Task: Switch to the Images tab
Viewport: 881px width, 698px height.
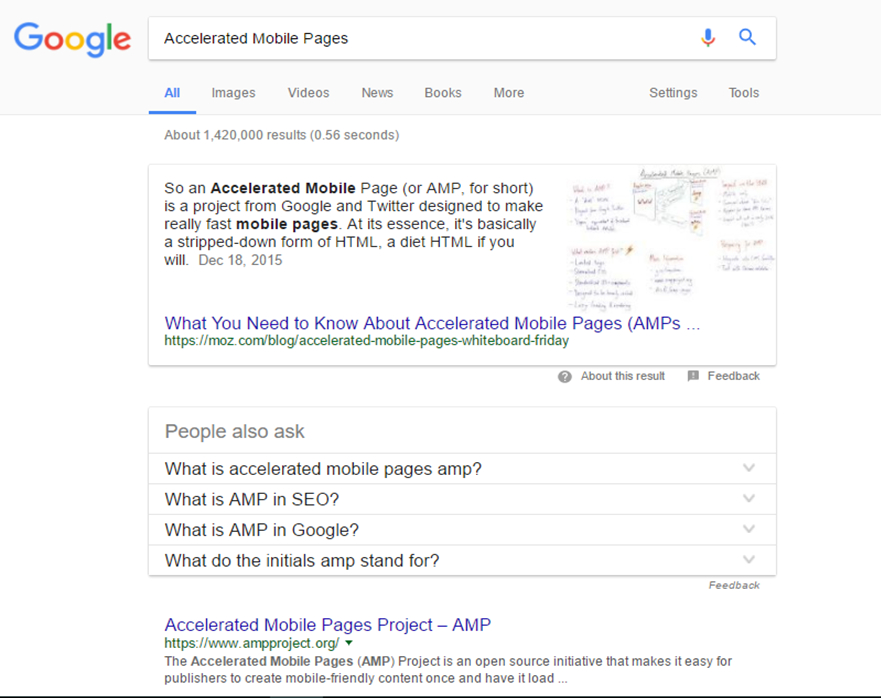Action: (233, 93)
